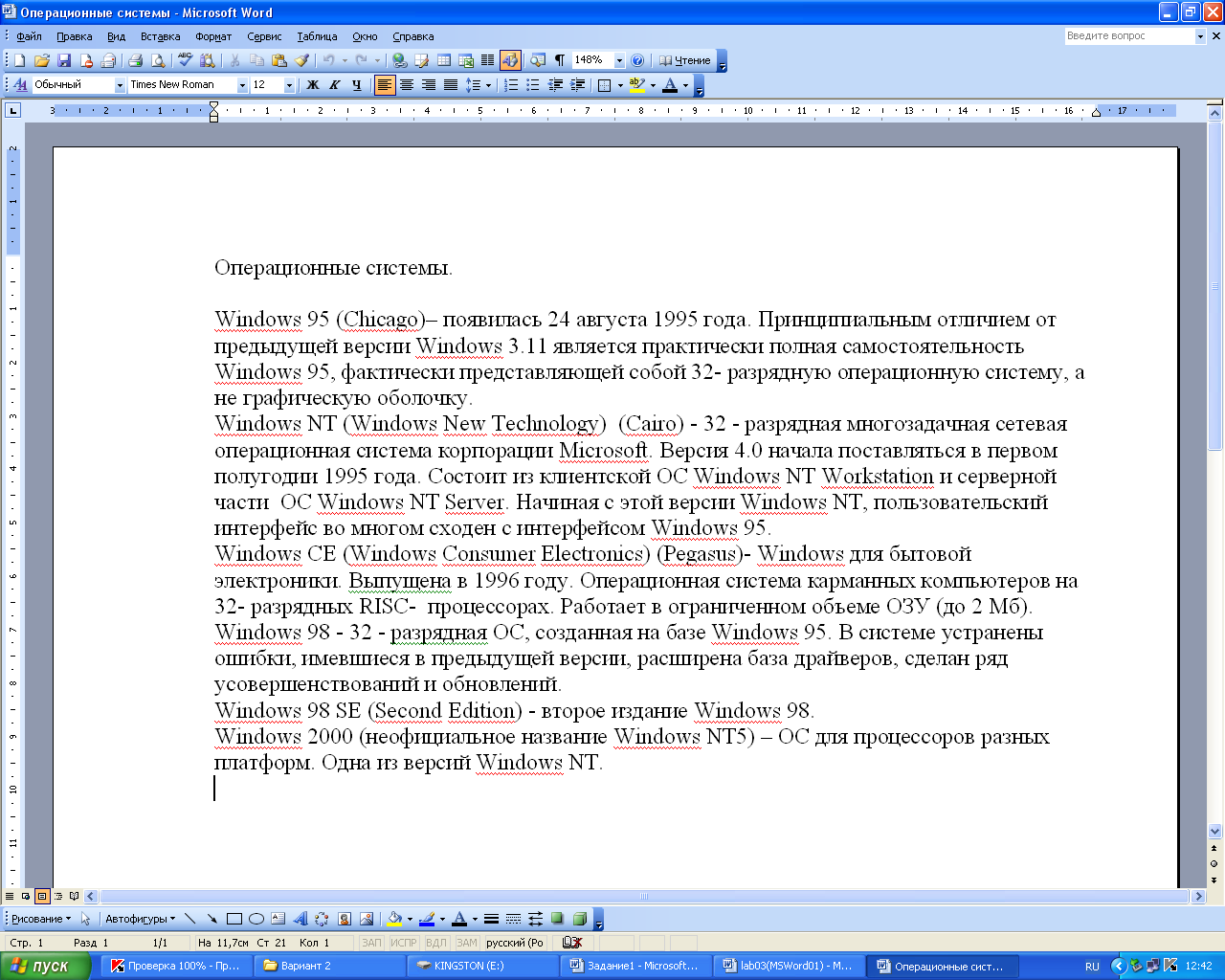
Task: Click the Undo arrow
Action: click(328, 60)
